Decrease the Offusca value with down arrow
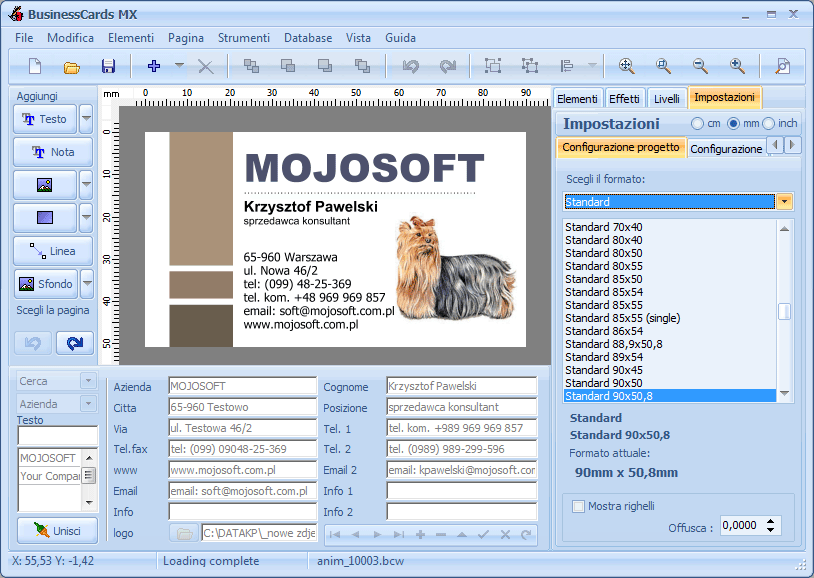The height and width of the screenshot is (578, 814). click(771, 529)
